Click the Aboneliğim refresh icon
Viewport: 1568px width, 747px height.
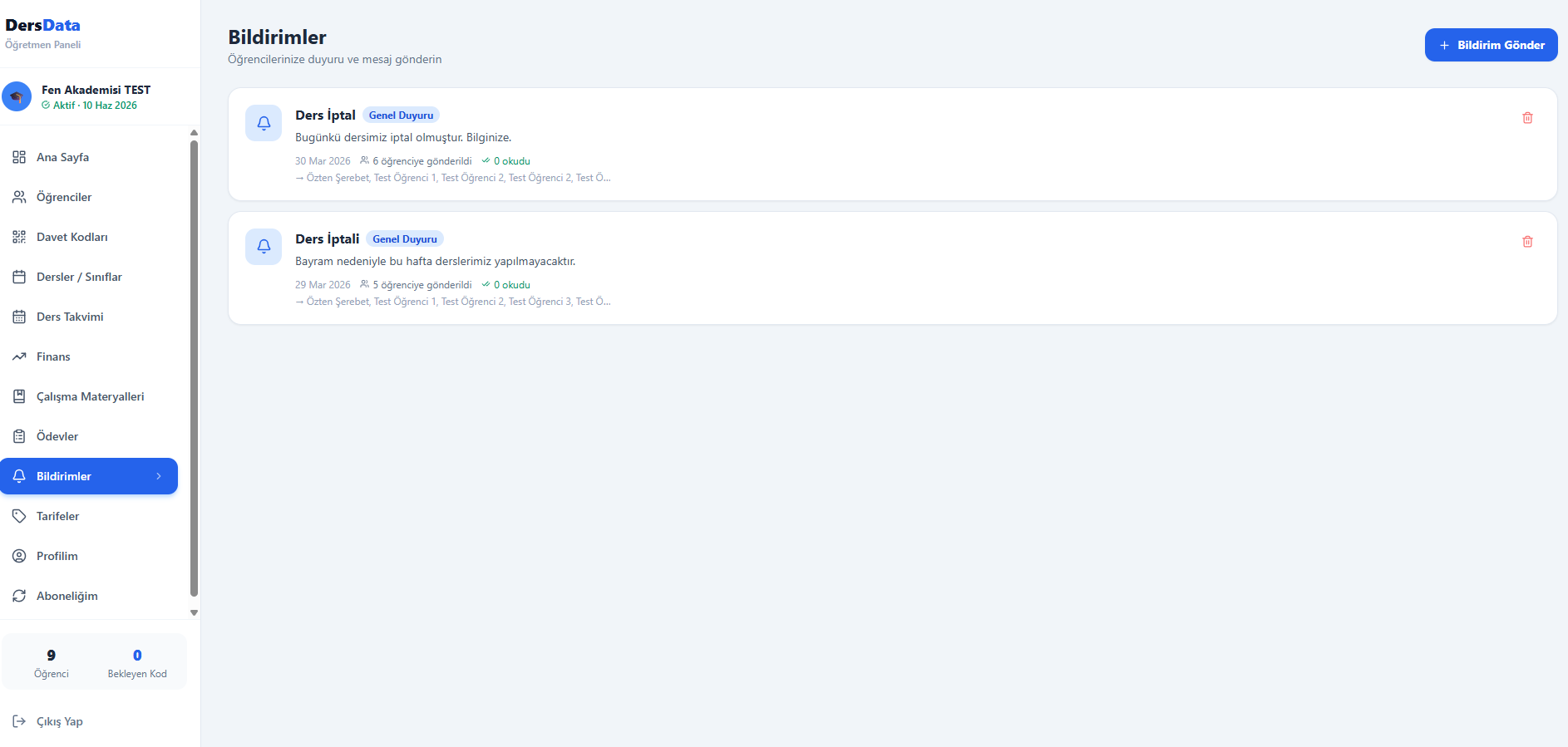[x=19, y=596]
